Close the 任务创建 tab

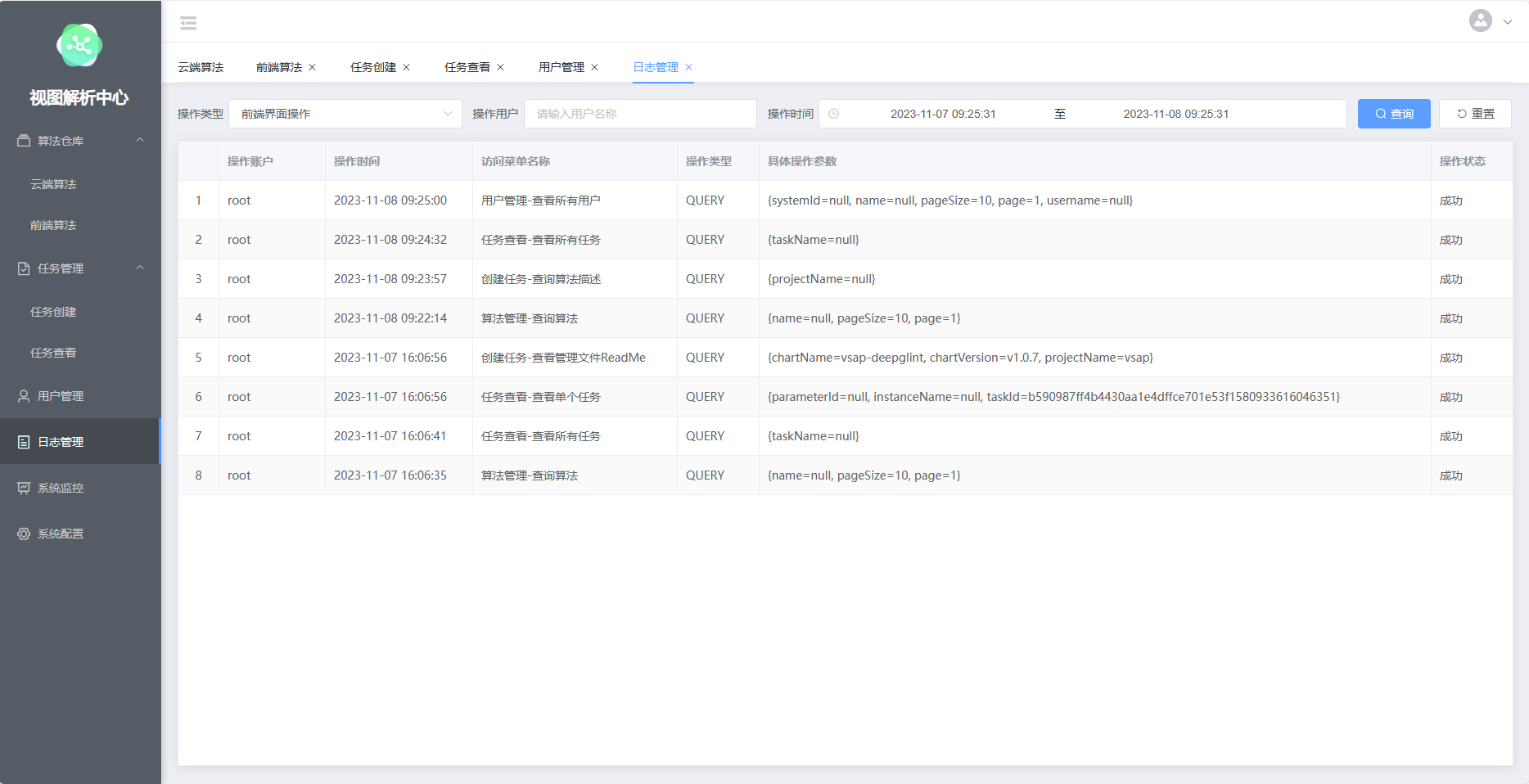point(406,67)
